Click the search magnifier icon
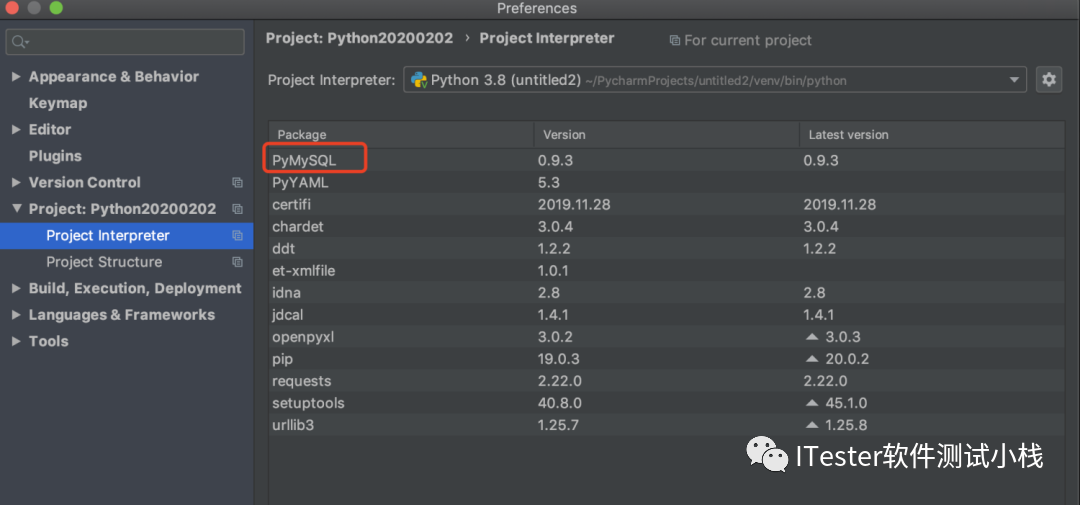The width and height of the screenshot is (1080, 505). (x=20, y=42)
